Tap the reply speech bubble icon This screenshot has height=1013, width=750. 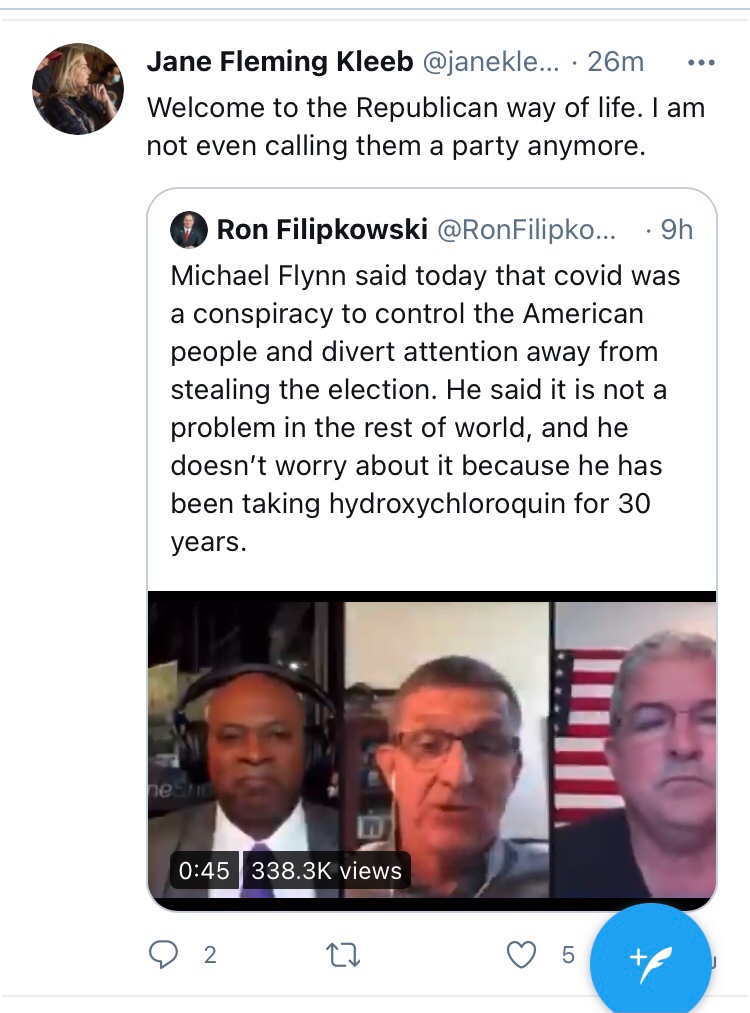point(163,955)
